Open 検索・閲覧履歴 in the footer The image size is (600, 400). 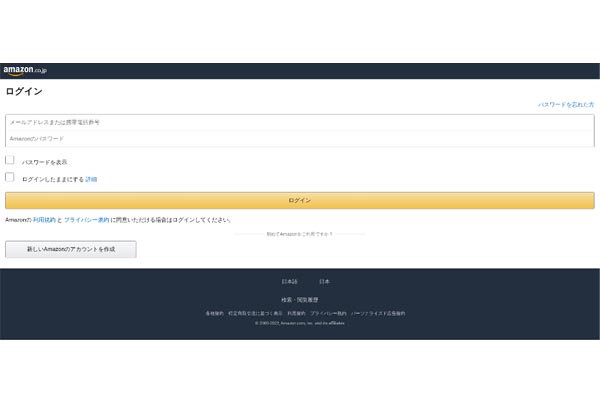(300, 300)
